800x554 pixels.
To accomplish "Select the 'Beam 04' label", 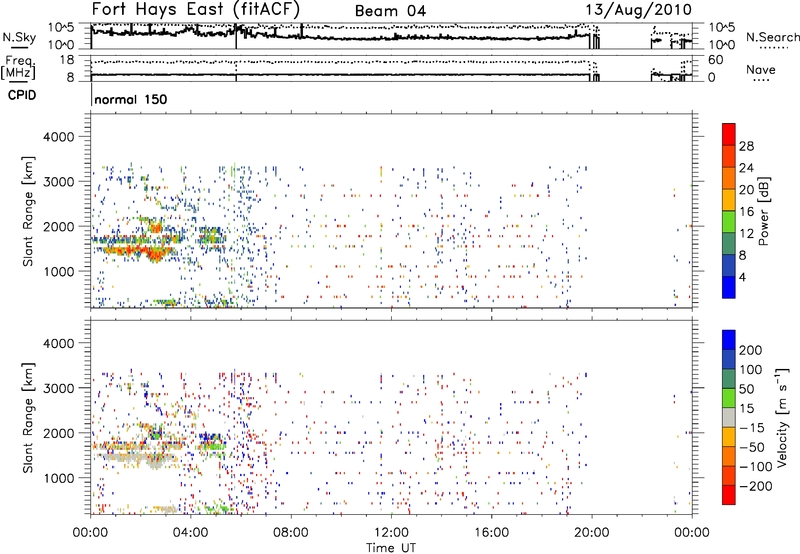I will click(390, 11).
